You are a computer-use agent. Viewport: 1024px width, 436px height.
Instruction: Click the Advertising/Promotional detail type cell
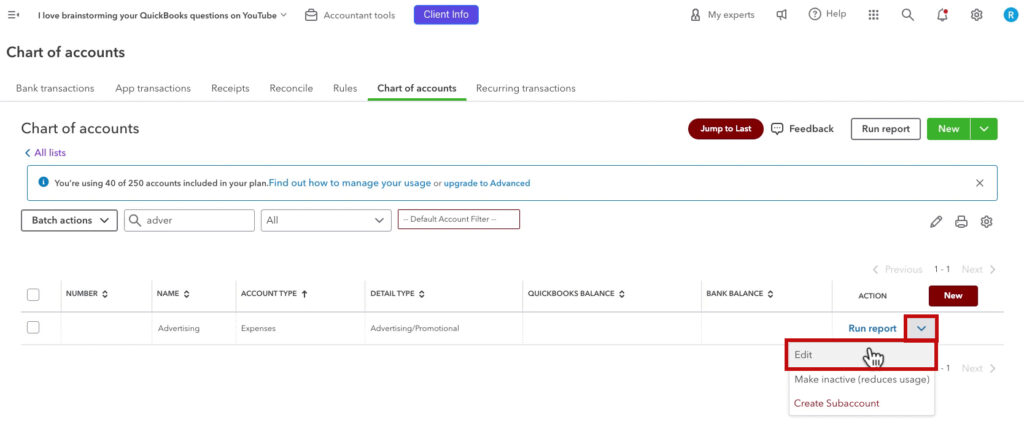click(415, 328)
